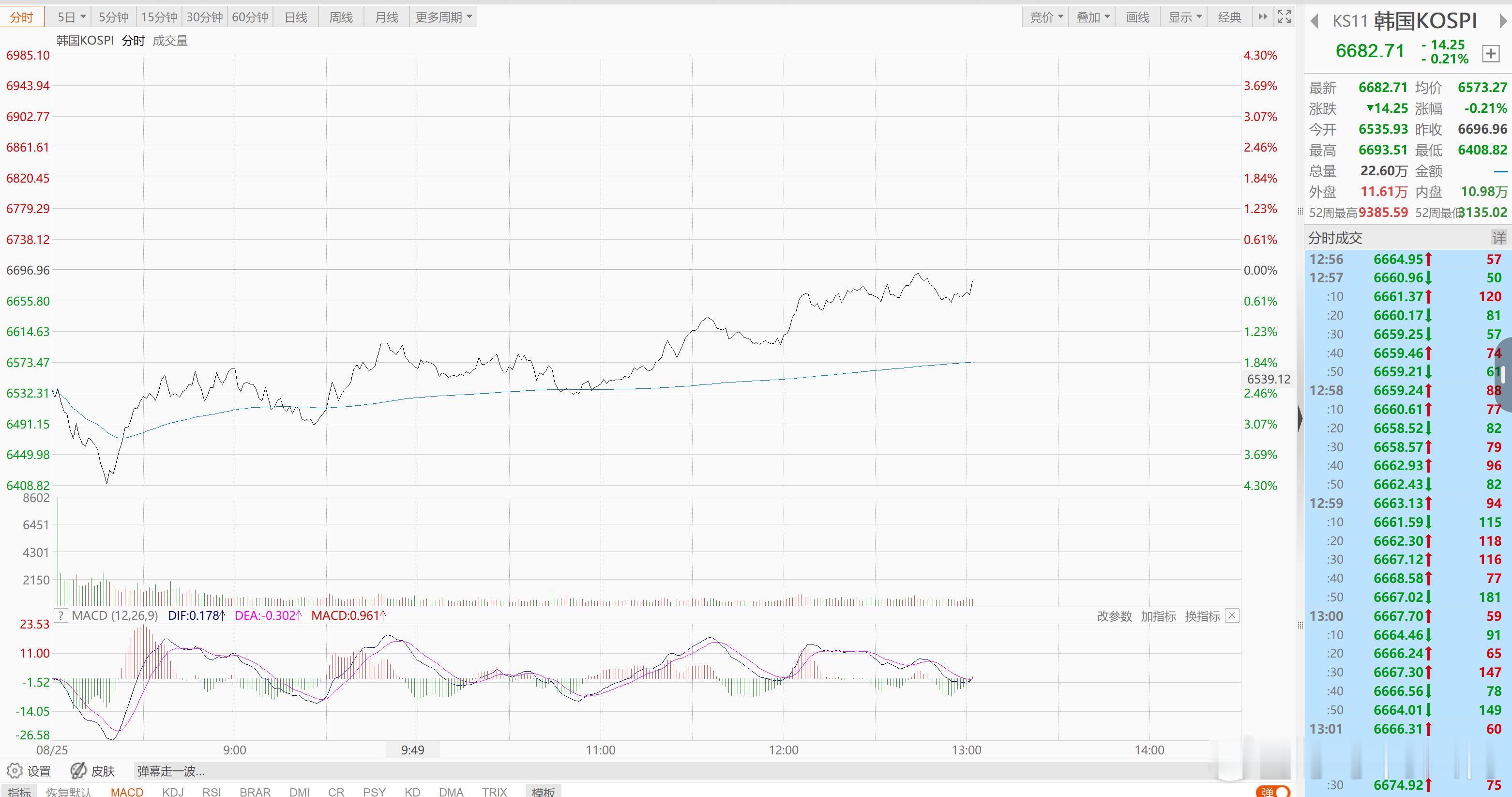Switch to the 周线 weekly tab
This screenshot has height=797, width=1512.
(341, 17)
